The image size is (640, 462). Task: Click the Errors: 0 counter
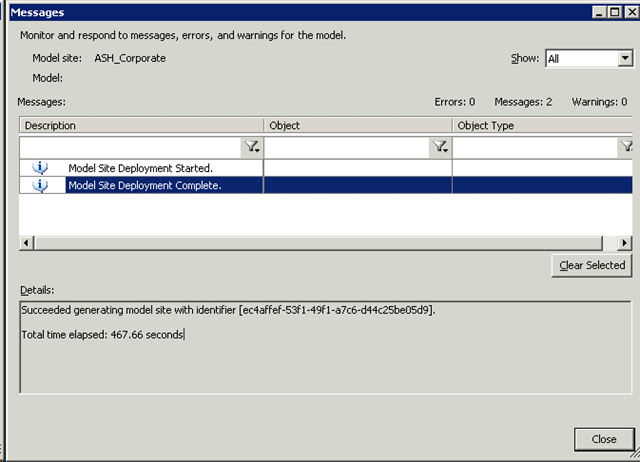(455, 102)
